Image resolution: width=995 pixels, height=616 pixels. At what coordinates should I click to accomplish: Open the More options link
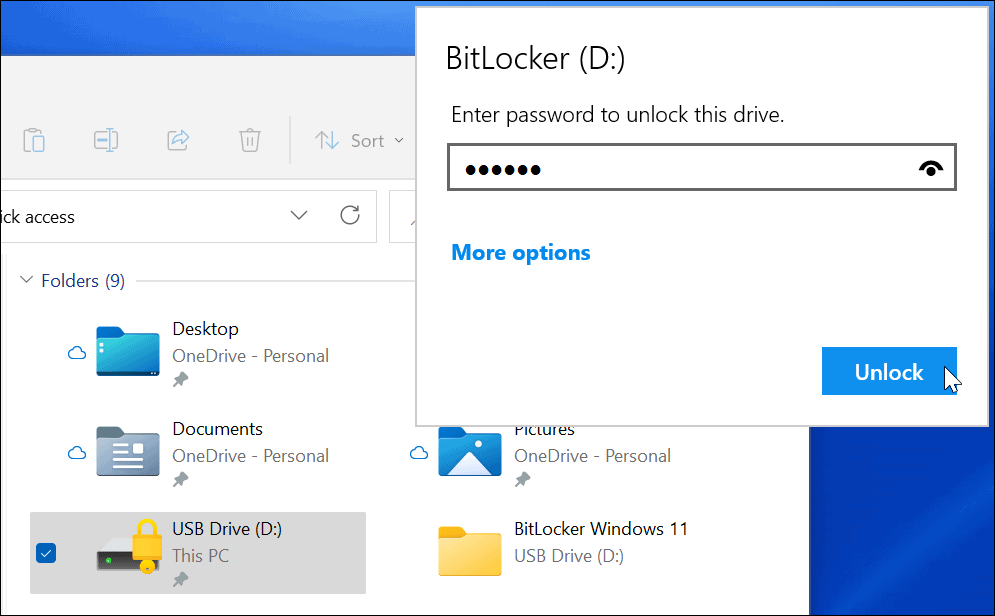(x=520, y=252)
